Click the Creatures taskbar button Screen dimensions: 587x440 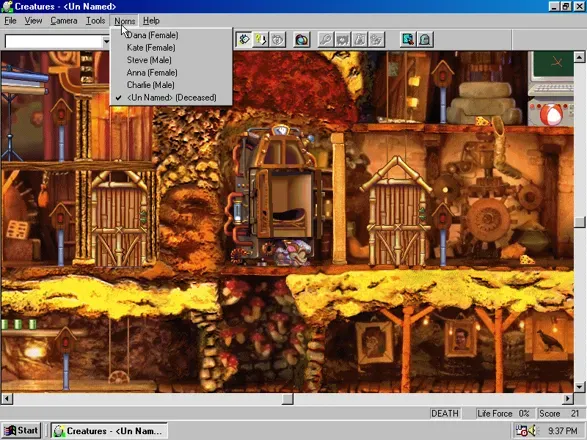[x=109, y=431]
